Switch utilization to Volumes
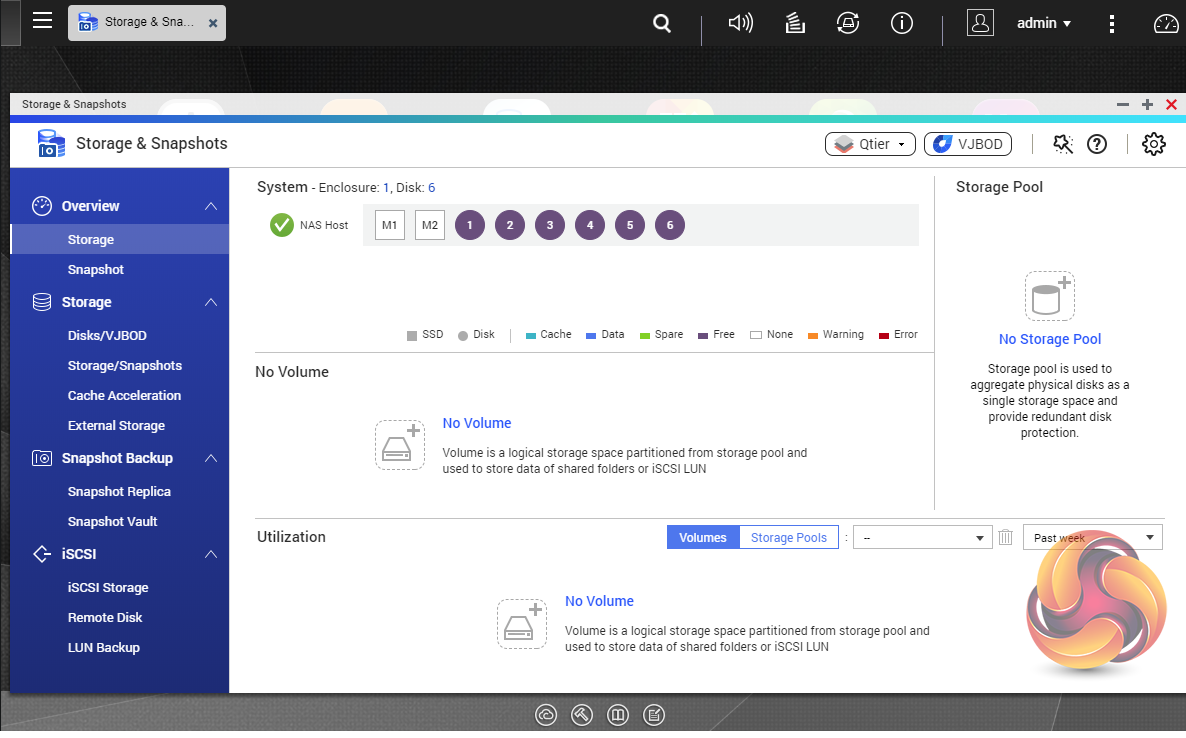This screenshot has height=738, width=1186. 703,538
